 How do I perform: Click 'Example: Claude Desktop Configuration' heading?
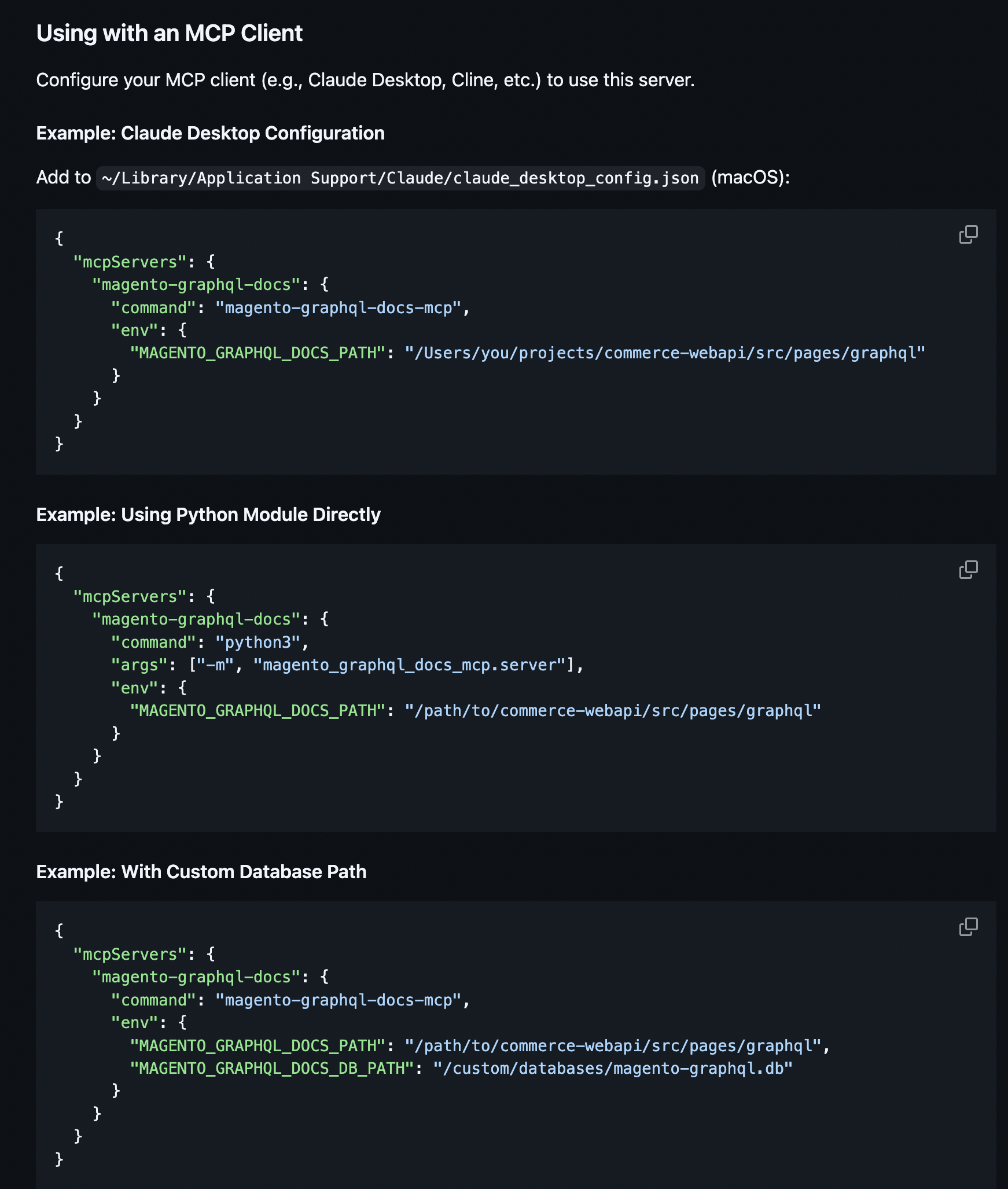[210, 133]
